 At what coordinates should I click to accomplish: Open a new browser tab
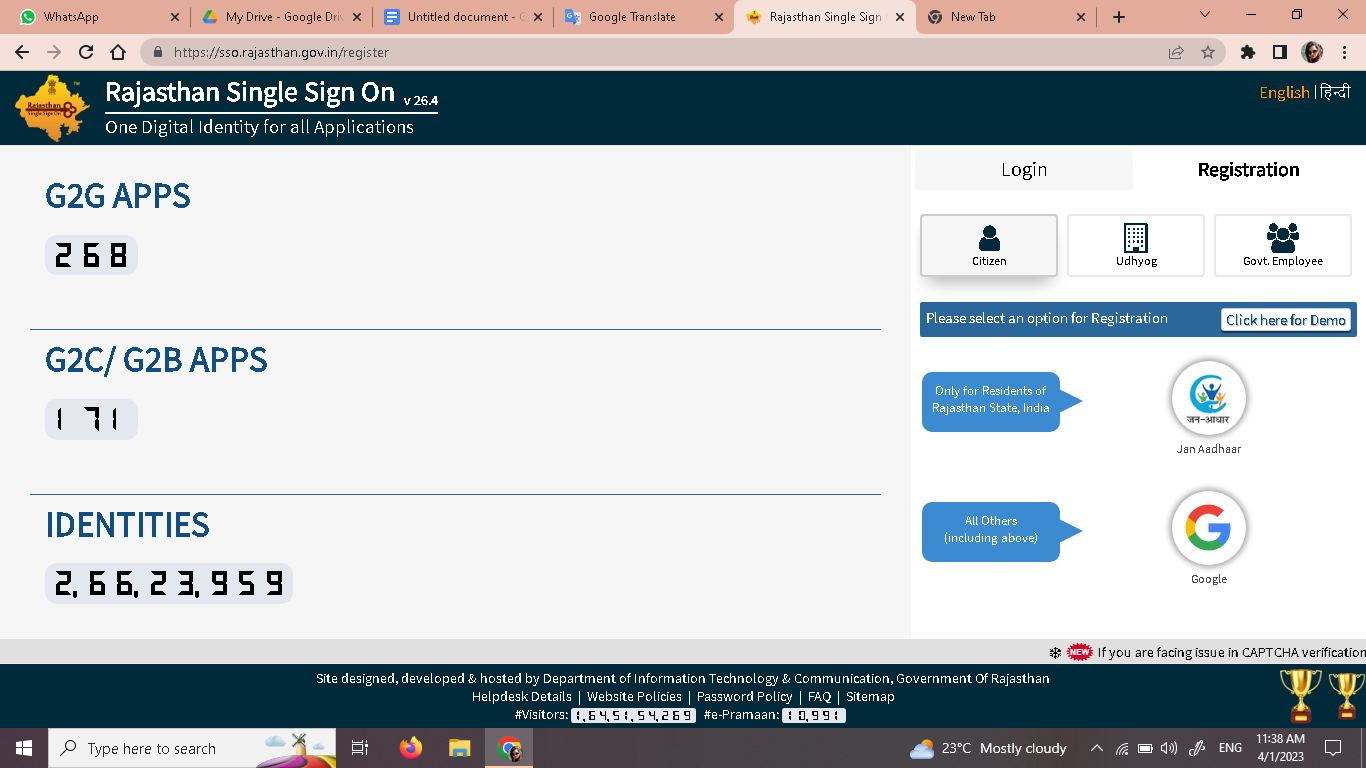click(x=1119, y=17)
